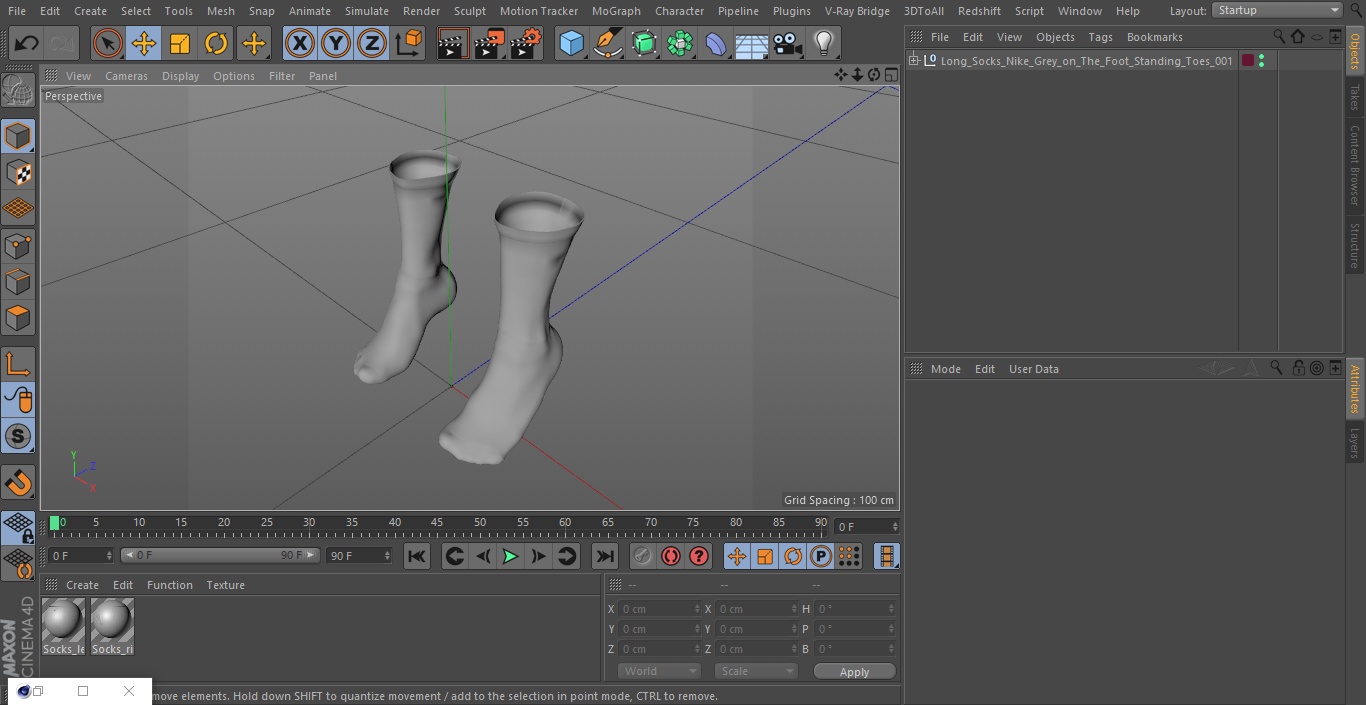Click the Undo arrow icon
Screen dimensions: 1366x705
pyautogui.click(x=27, y=43)
